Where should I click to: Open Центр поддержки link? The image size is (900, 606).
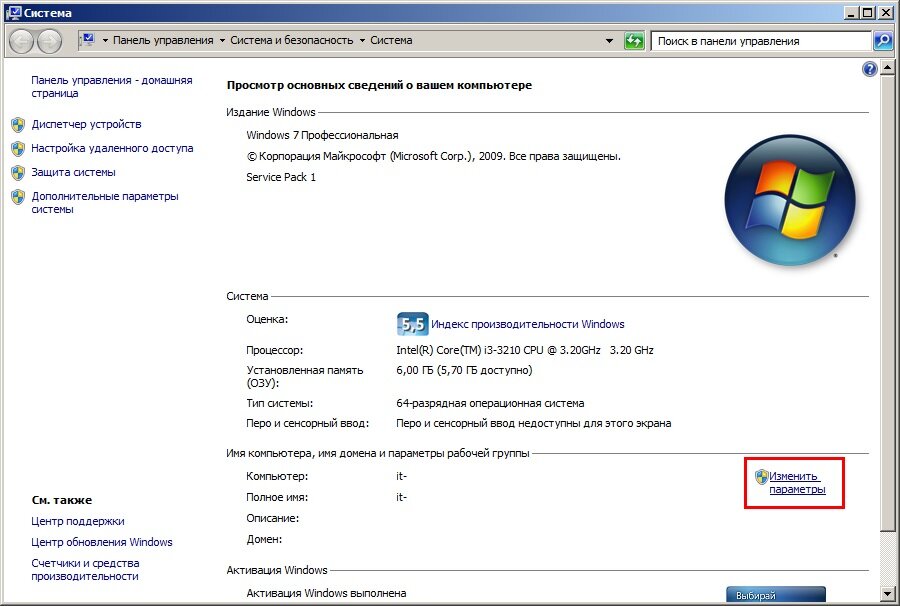[77, 521]
